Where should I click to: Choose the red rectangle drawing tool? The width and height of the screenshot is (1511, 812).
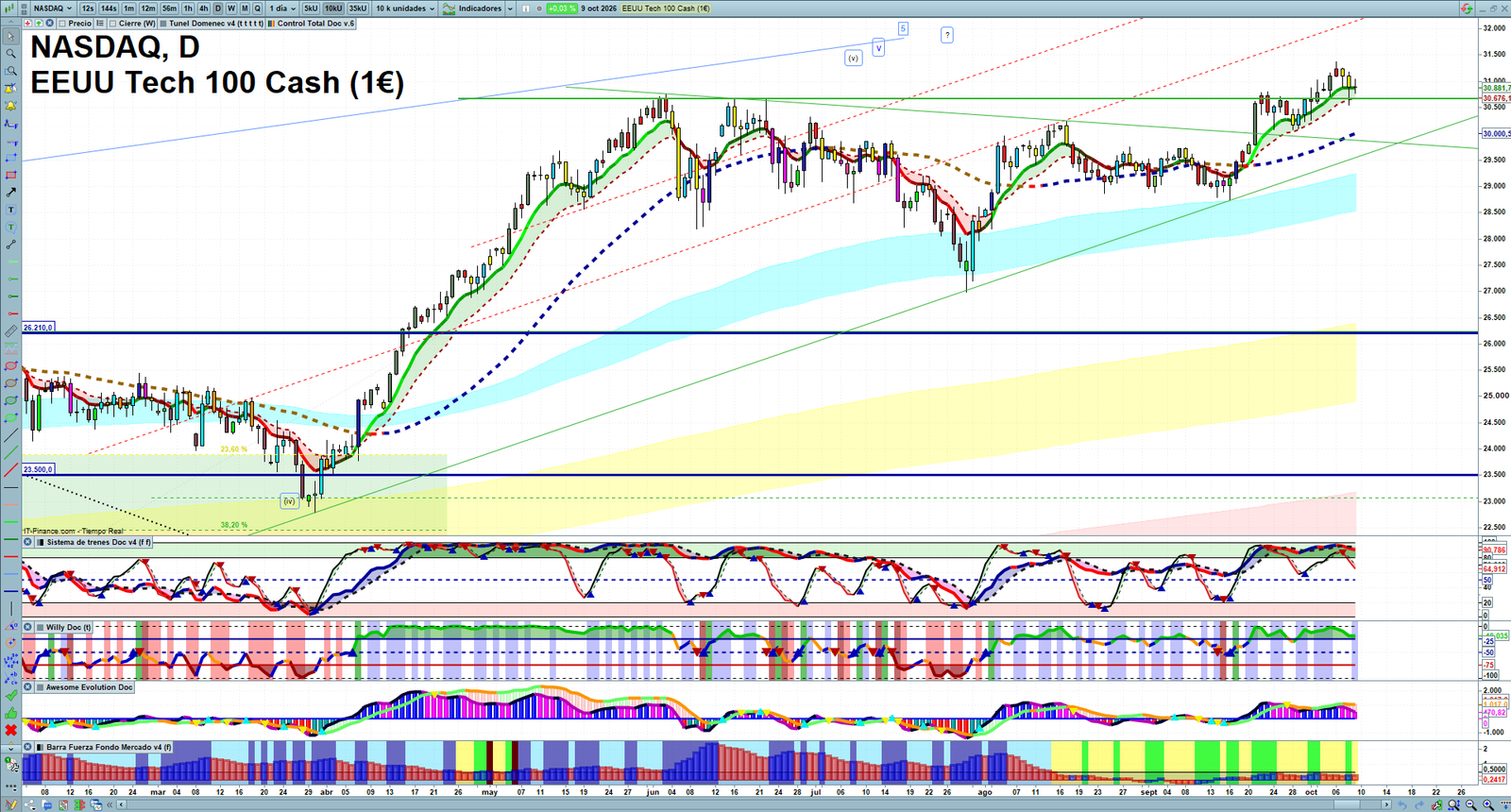(10, 176)
